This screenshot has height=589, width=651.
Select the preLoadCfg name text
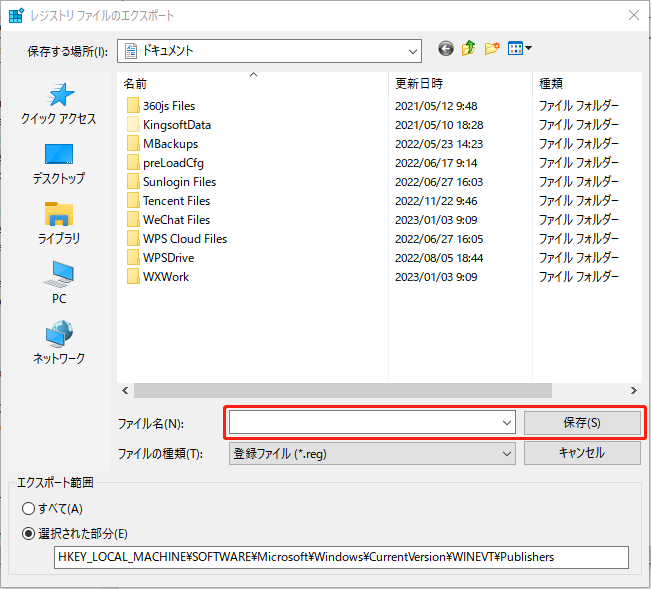click(174, 163)
